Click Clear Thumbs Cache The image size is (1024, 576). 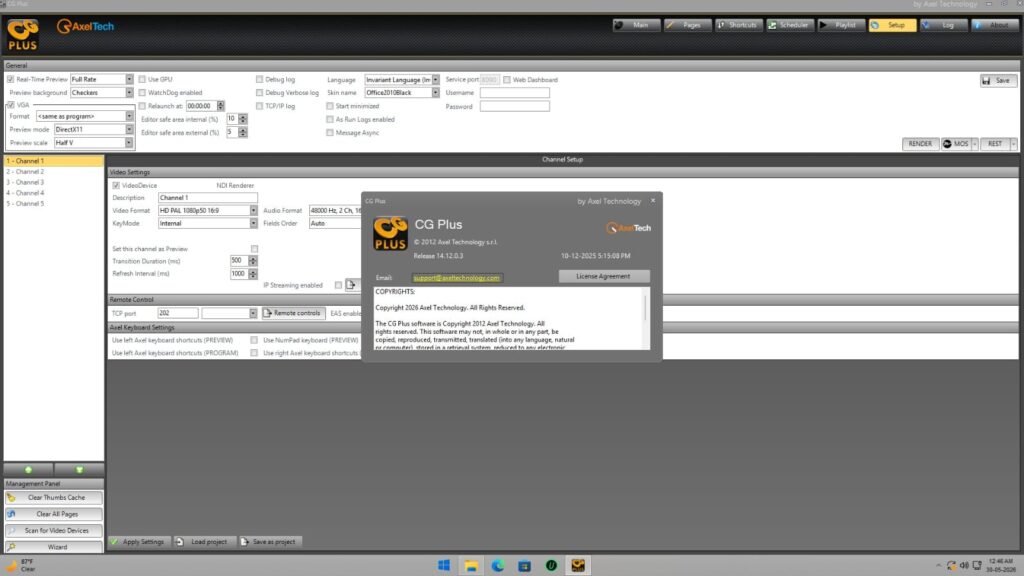coord(54,498)
